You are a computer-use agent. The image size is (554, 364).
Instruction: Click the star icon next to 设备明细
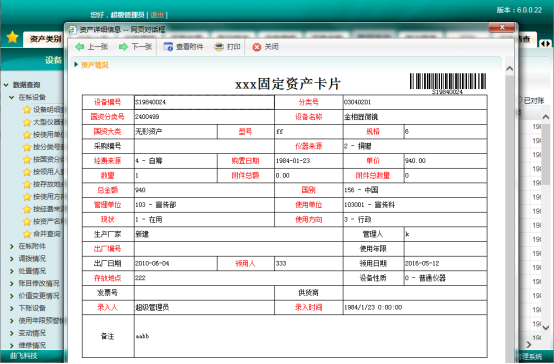[x=27, y=110]
